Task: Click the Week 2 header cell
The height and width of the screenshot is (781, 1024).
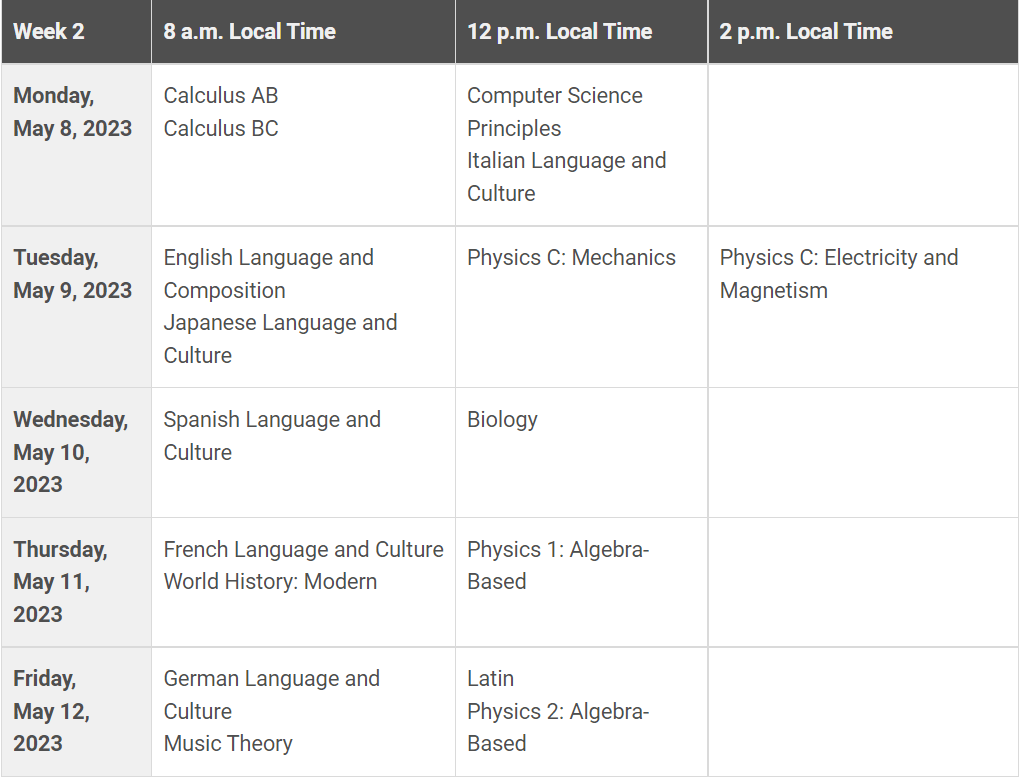Action: (x=49, y=31)
